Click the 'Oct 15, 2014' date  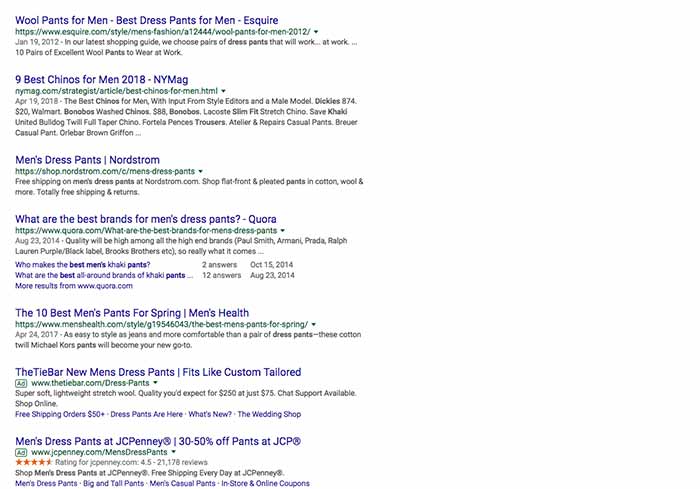pos(271,264)
